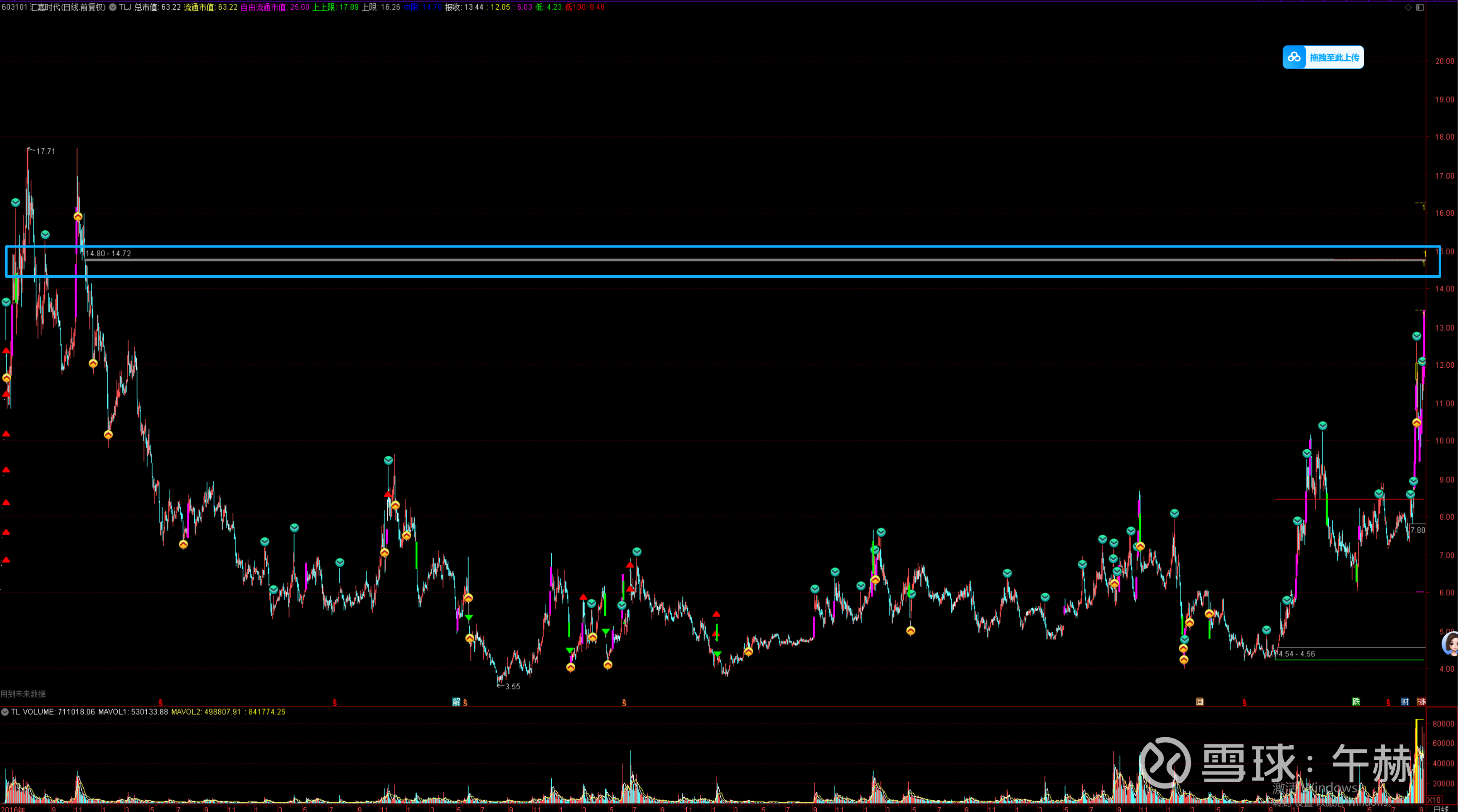
Task: Click the orange 回 buyback marker icon
Action: point(1199,701)
